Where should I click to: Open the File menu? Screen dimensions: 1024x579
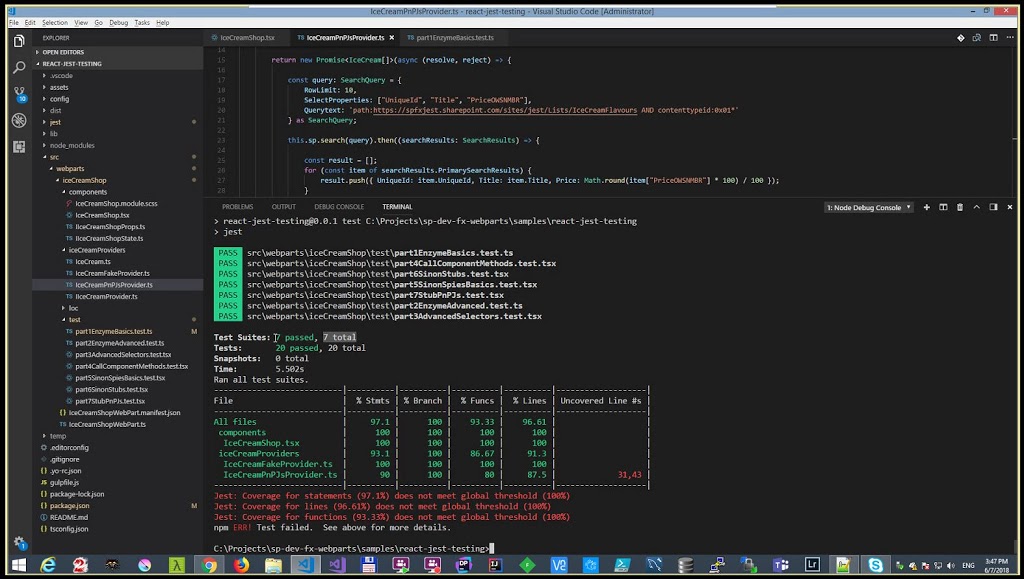[x=14, y=23]
